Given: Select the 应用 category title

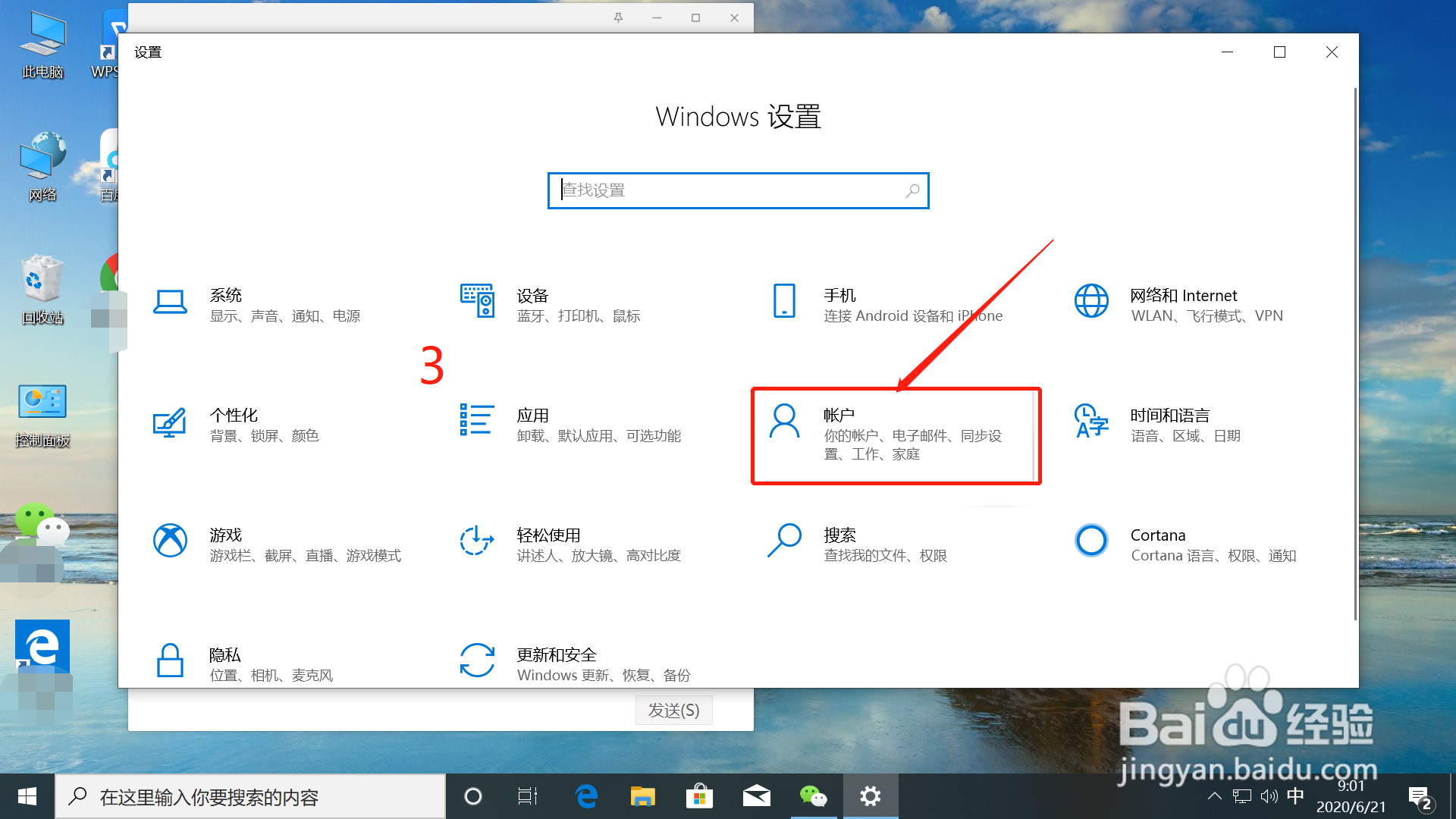Looking at the screenshot, I should click(x=532, y=416).
